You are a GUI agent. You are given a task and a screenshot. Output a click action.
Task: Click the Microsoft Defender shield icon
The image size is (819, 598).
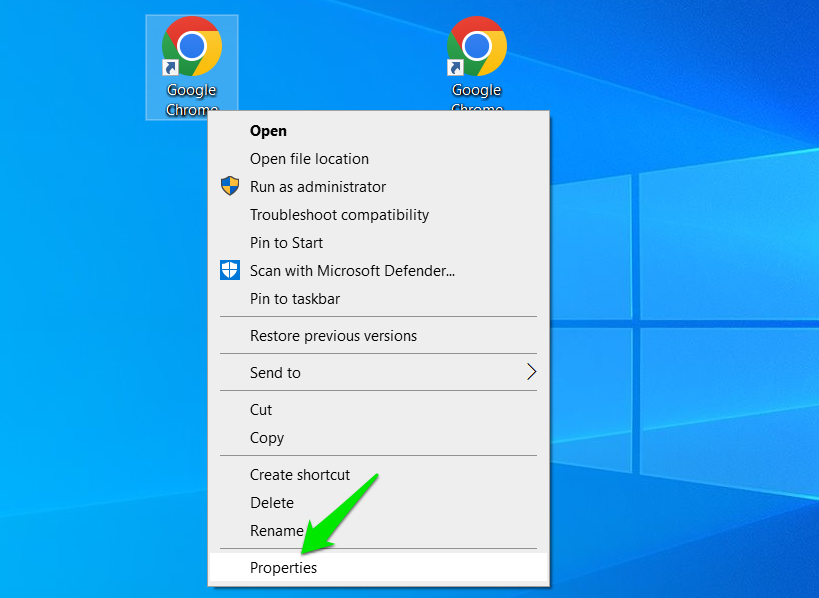point(229,270)
